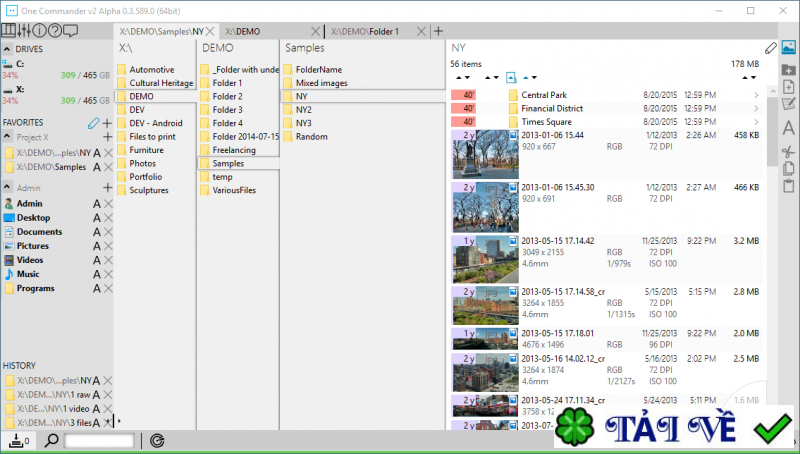Rename the NY folder with pencil icon

pyautogui.click(x=770, y=48)
